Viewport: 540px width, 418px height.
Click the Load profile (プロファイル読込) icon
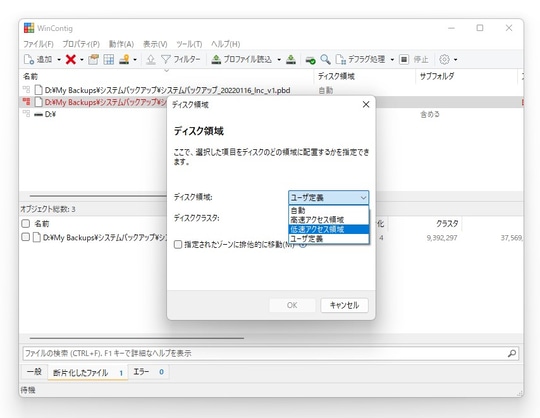click(216, 60)
